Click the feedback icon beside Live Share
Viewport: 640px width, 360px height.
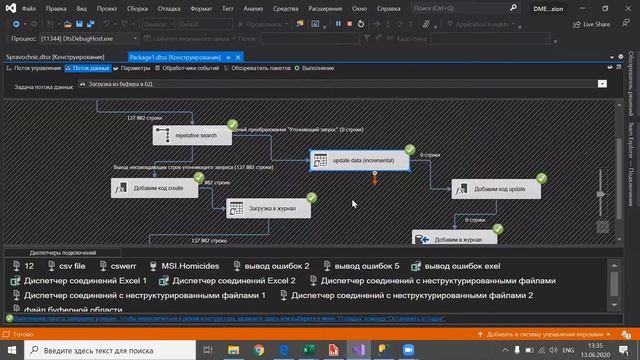[x=626, y=24]
